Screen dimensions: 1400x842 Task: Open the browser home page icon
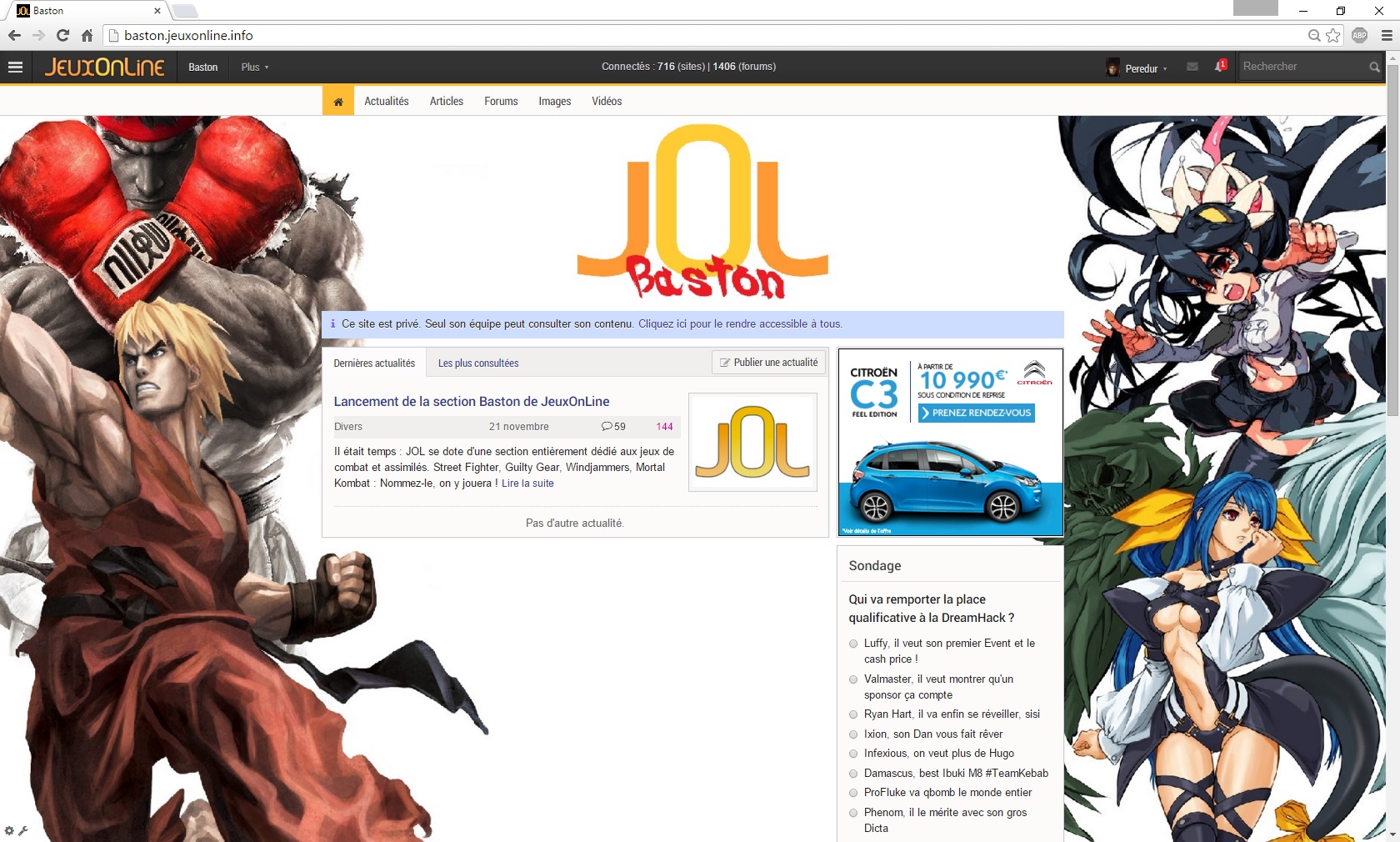pos(87,35)
